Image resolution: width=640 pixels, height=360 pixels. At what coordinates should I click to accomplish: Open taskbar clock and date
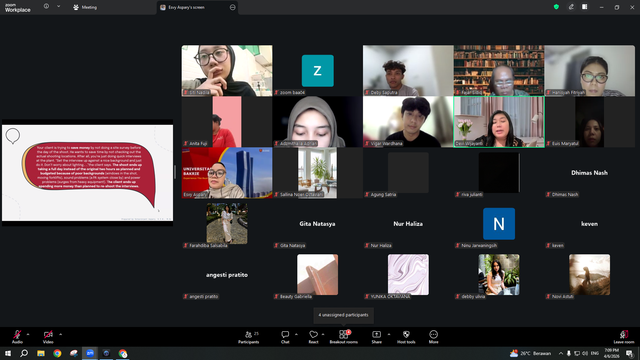(611, 353)
